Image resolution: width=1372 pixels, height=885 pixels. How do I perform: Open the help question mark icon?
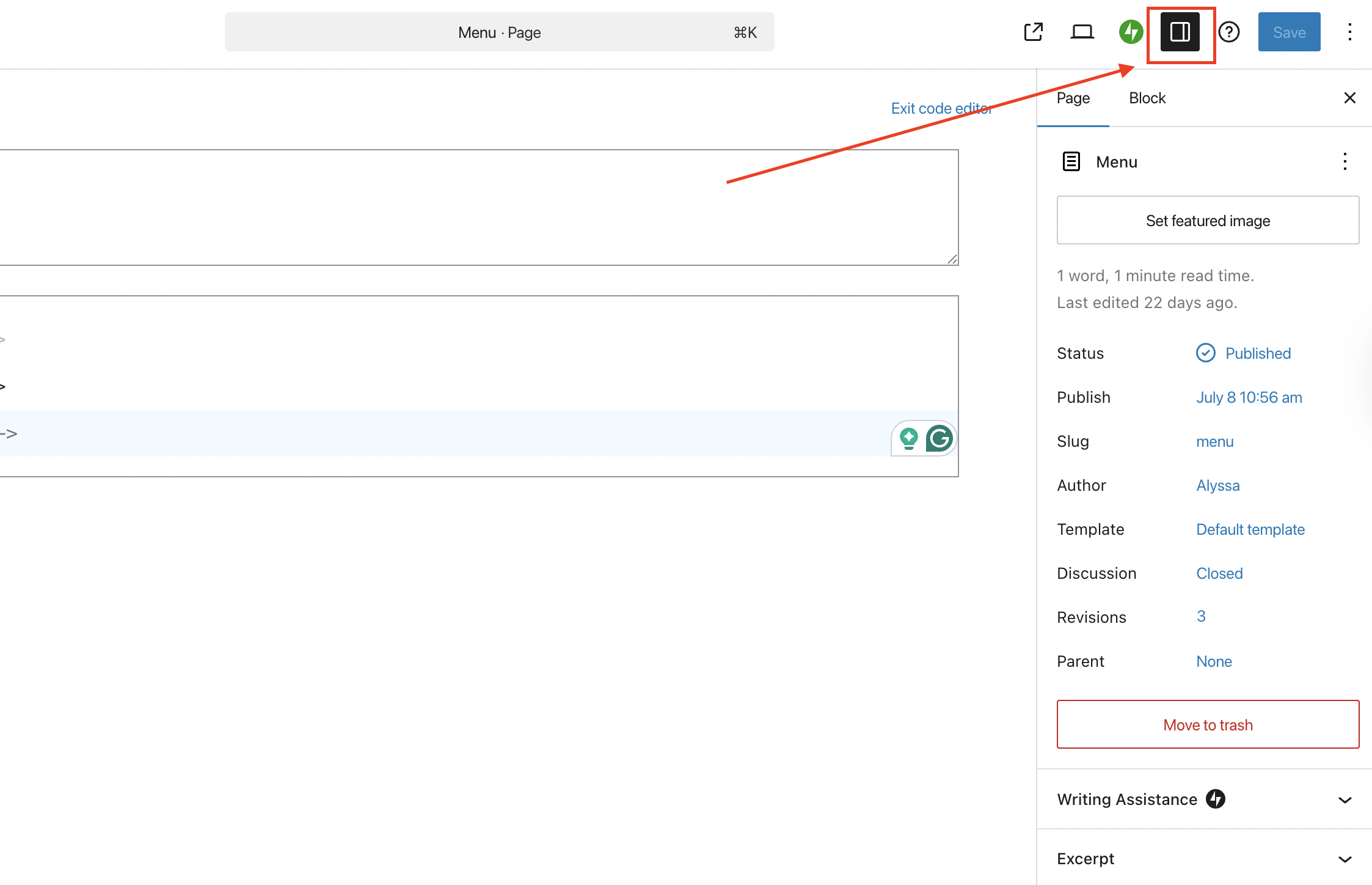[x=1229, y=32]
